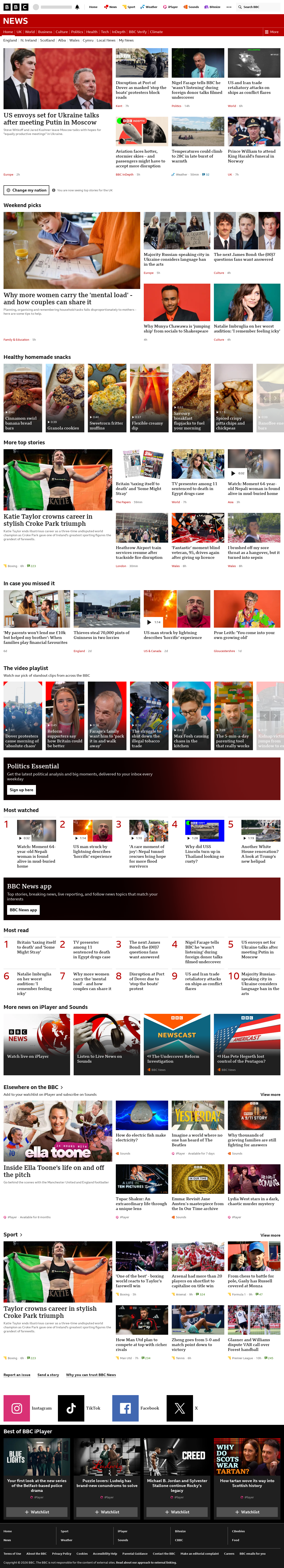Expand the three-dot more menu in header
284x1568 pixels.
[x=229, y=7]
